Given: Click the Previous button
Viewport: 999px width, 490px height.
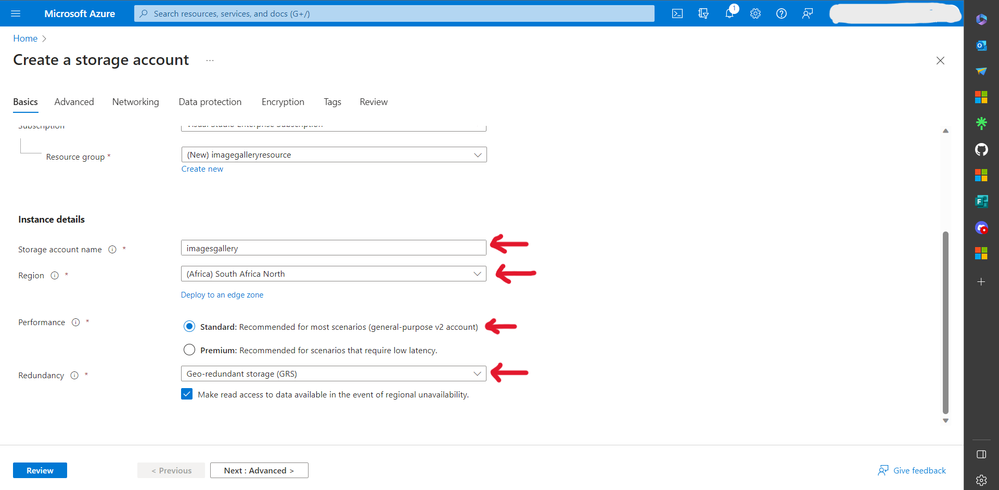Looking at the screenshot, I should coord(171,470).
